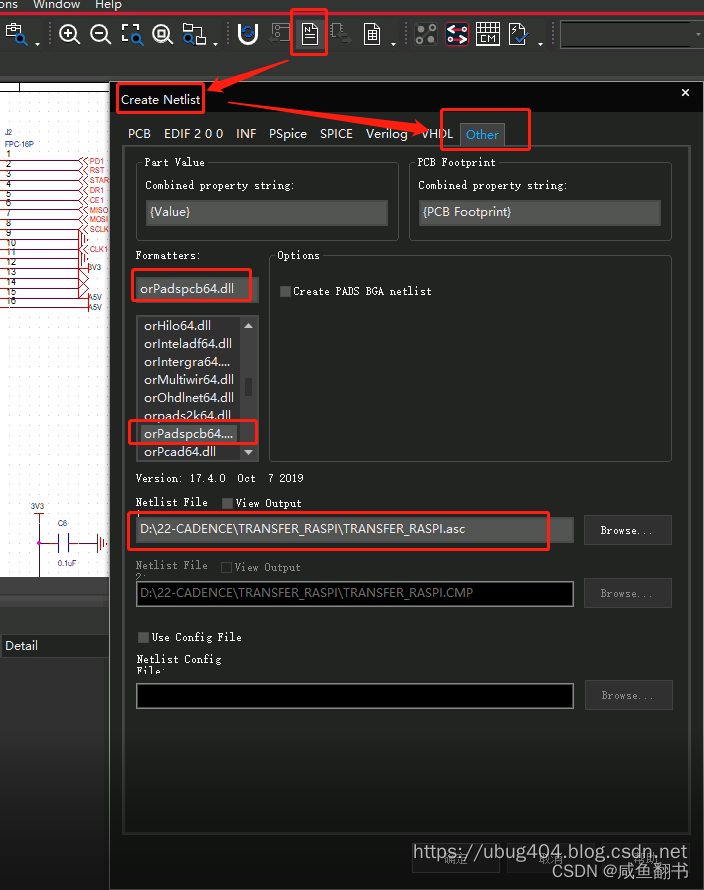Open the dropdown arrow beside Design Rules Check
This screenshot has height=890, width=704.
pos(540,44)
